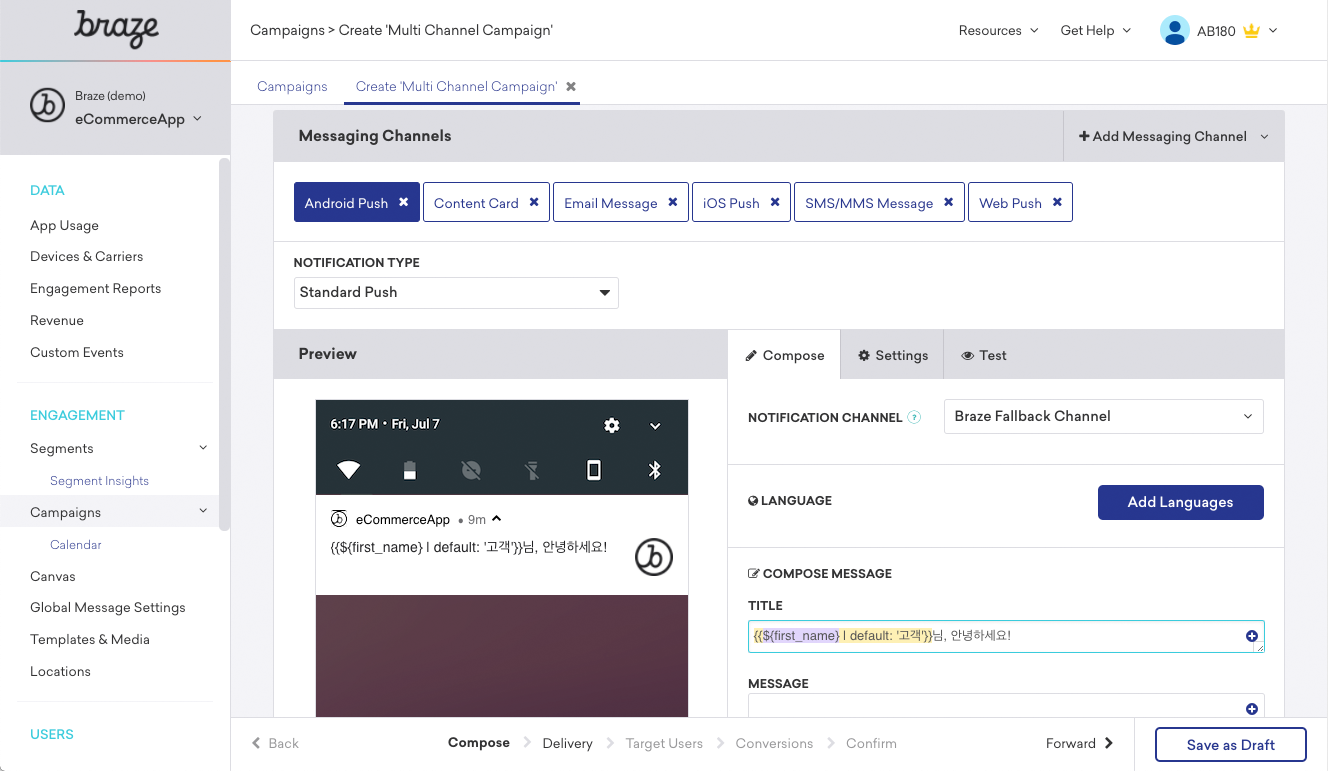Open Templates & Media in sidebar

point(90,639)
